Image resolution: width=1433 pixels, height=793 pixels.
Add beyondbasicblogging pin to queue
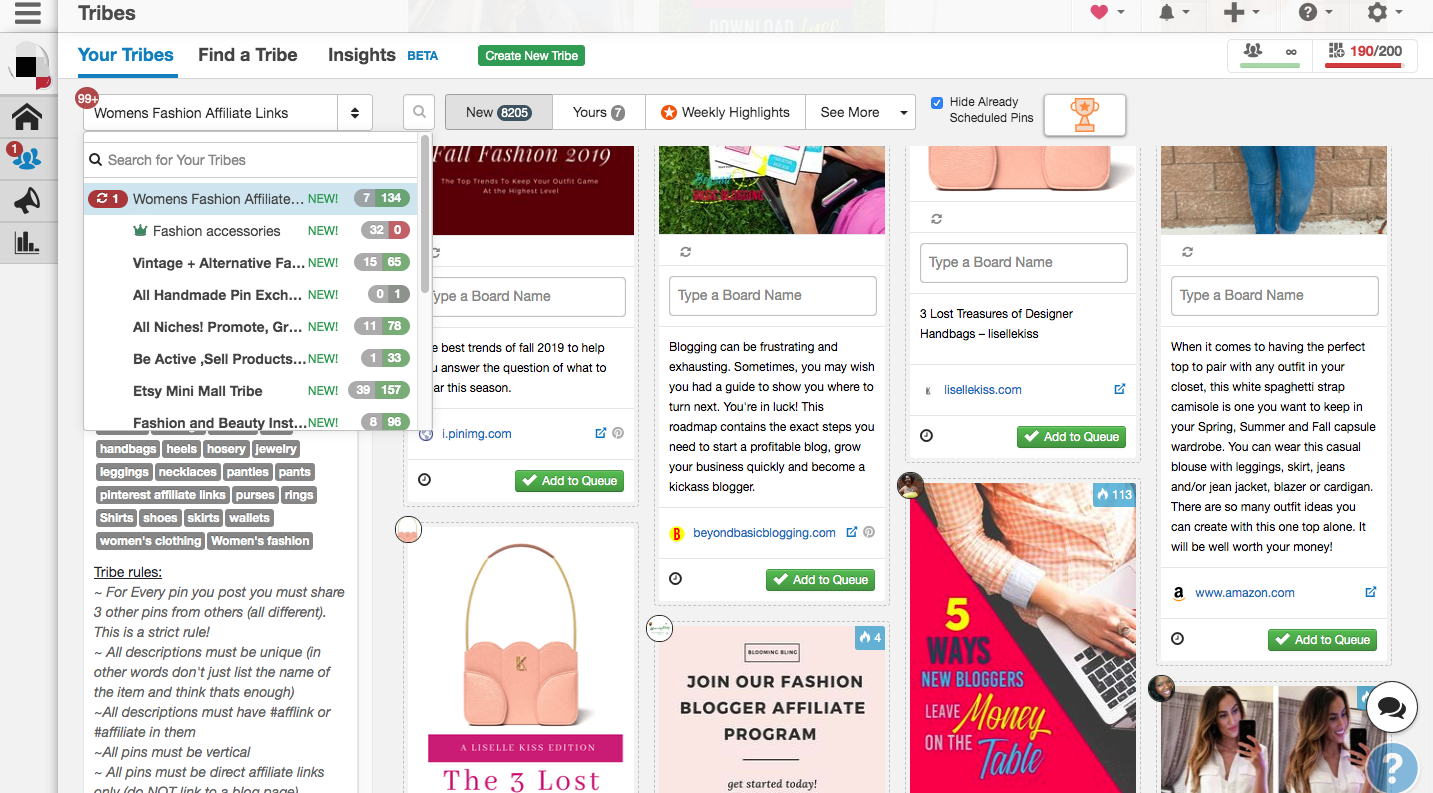point(820,580)
